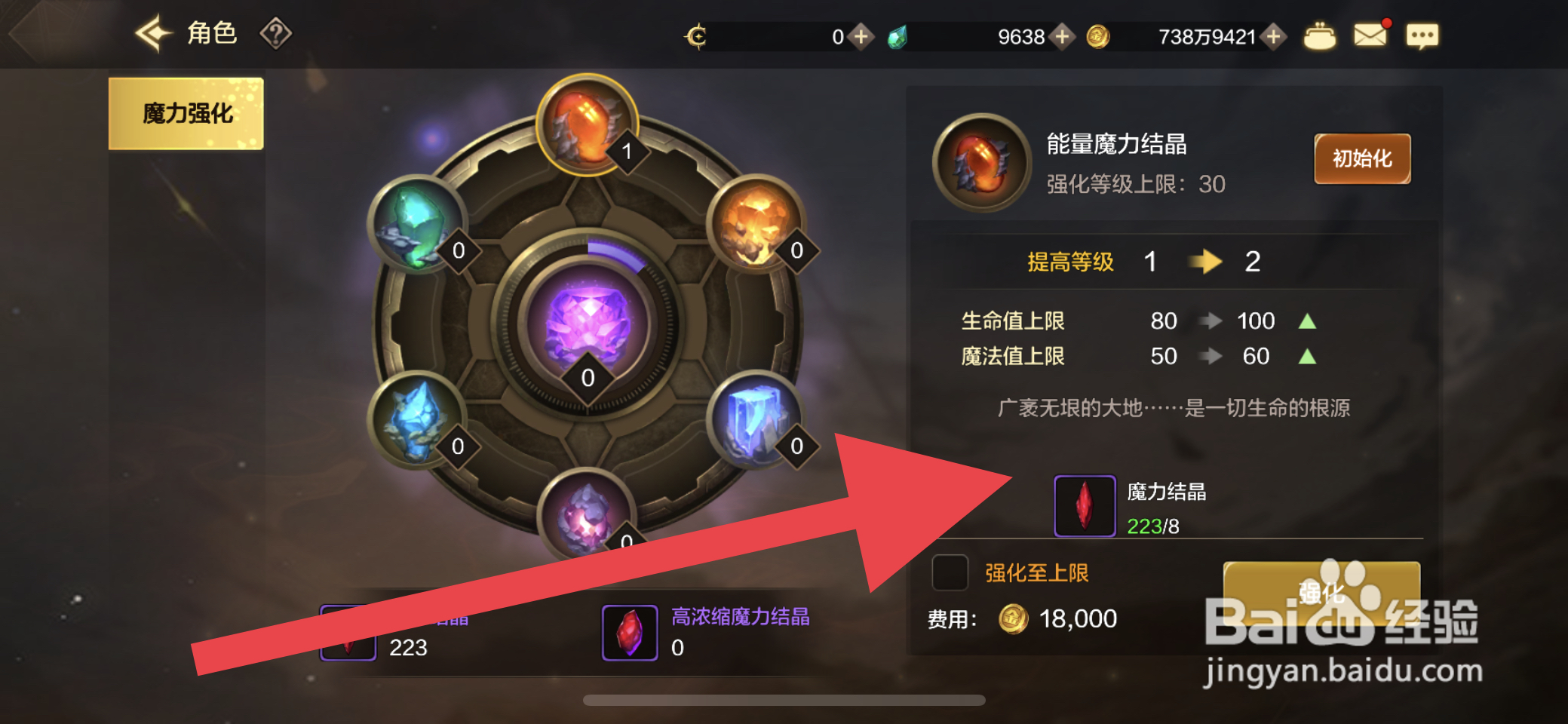
Task: Open the mail envelope icon
Action: click(1370, 35)
